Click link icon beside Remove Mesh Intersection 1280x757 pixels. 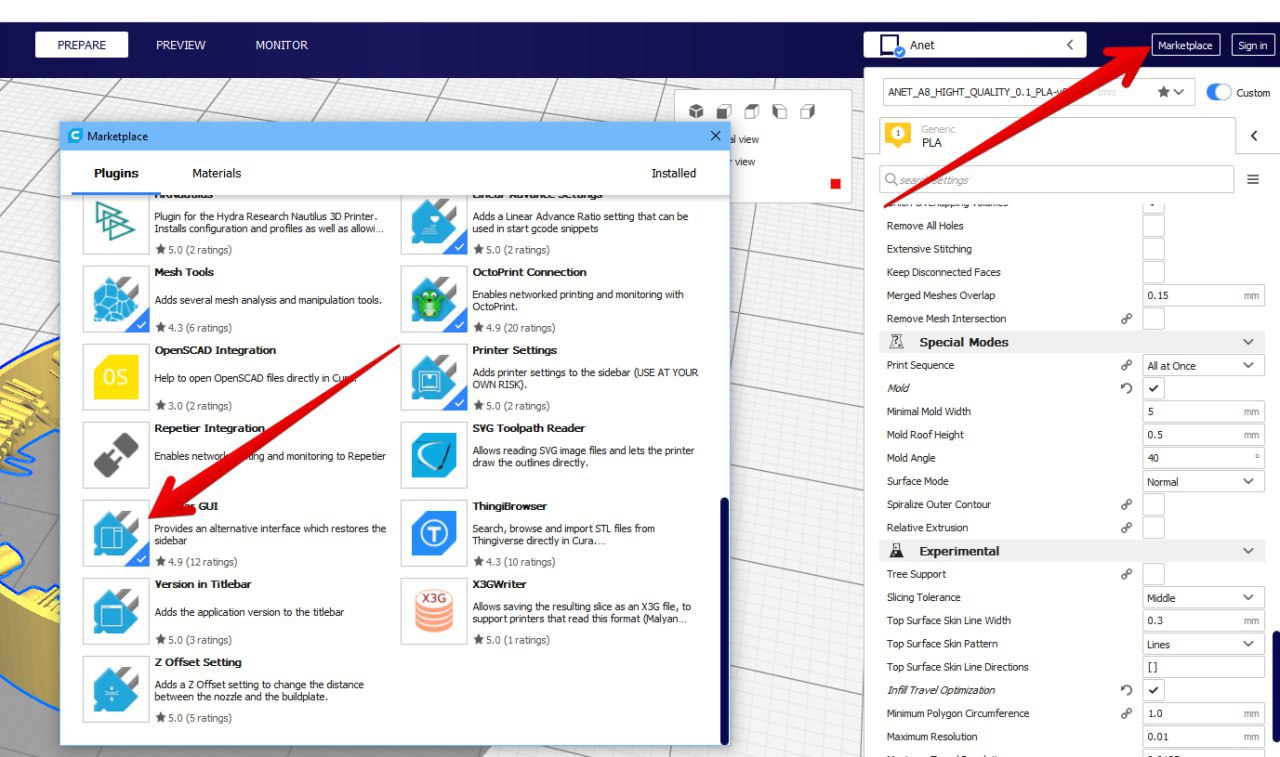(x=1126, y=319)
